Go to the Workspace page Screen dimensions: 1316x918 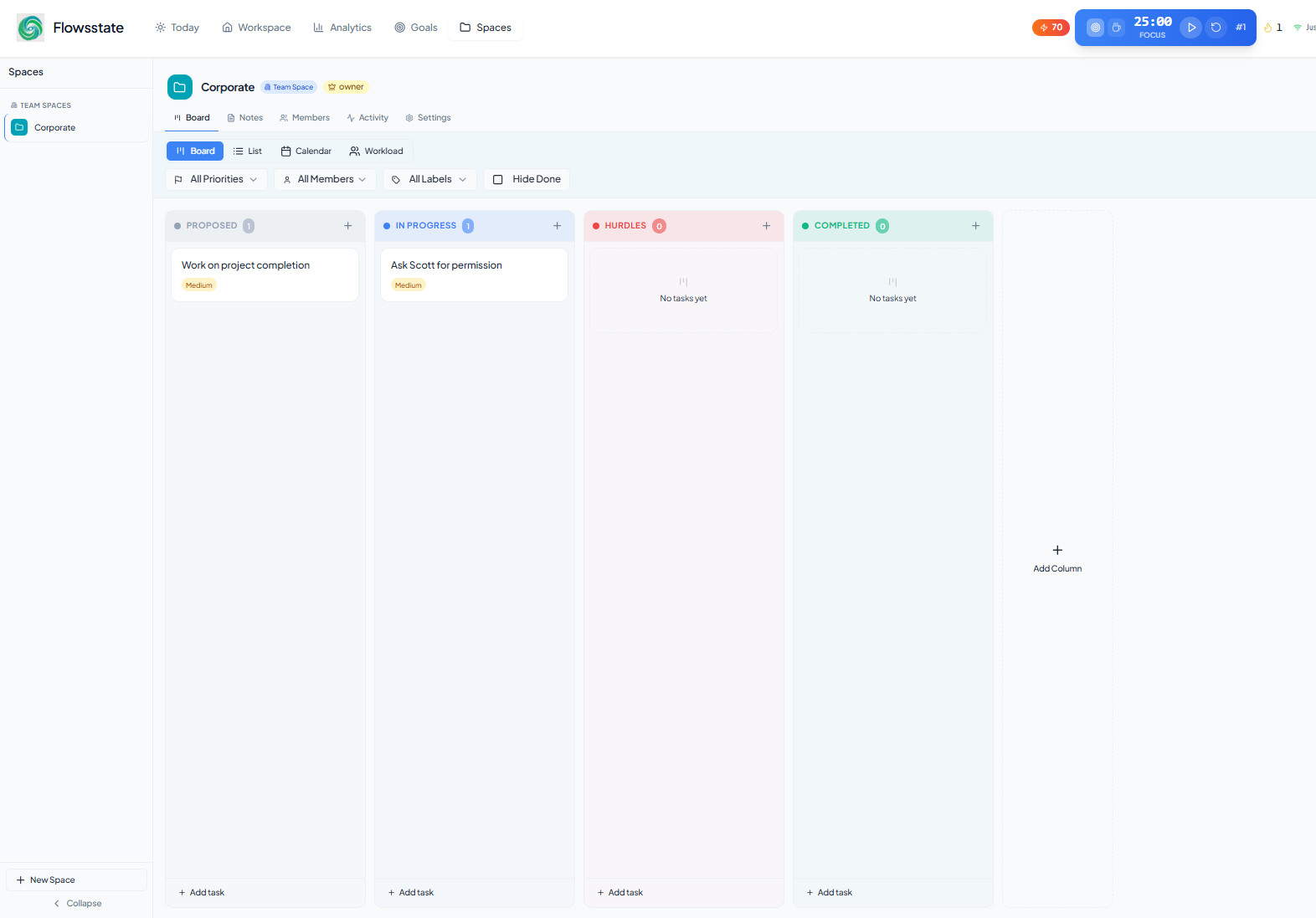(x=256, y=28)
